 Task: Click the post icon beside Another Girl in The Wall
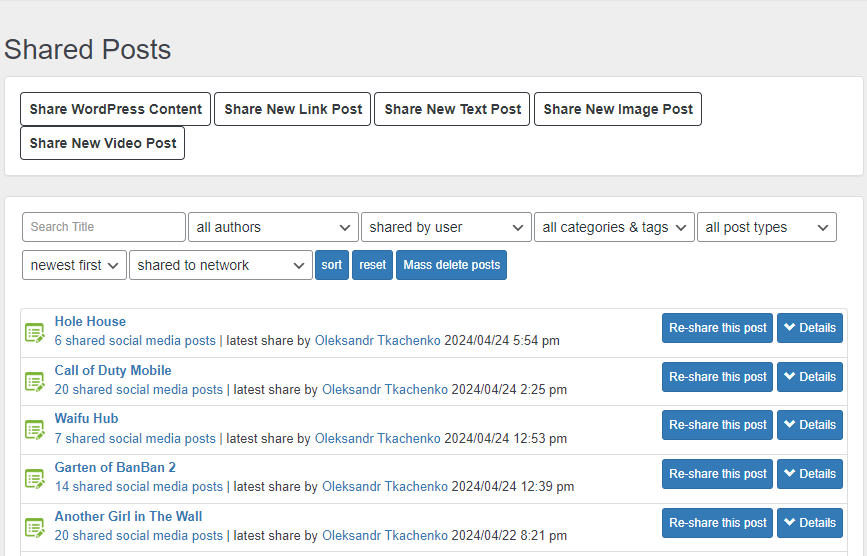point(35,527)
